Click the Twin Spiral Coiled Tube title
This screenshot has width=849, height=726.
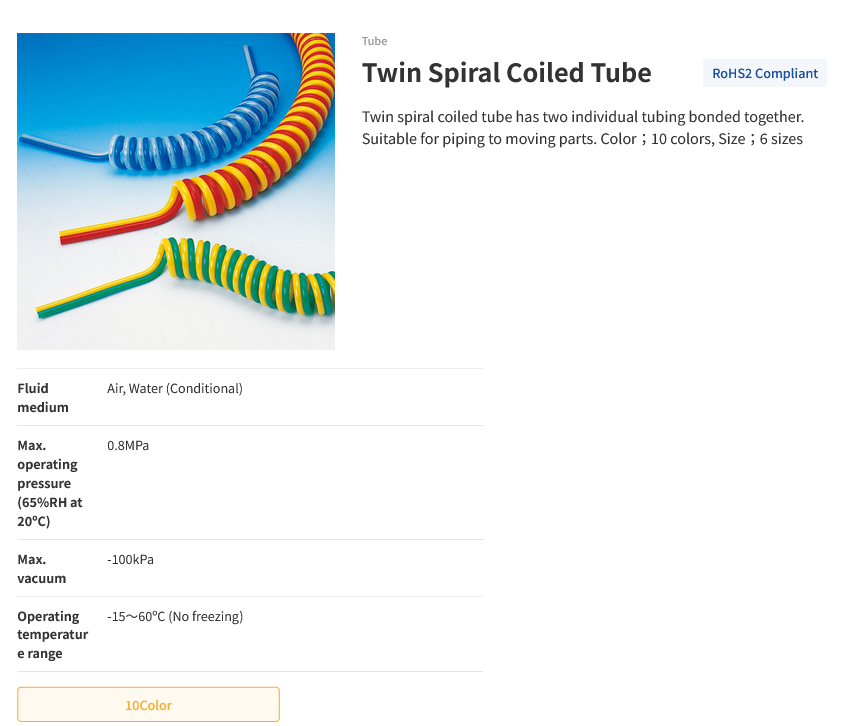click(506, 73)
